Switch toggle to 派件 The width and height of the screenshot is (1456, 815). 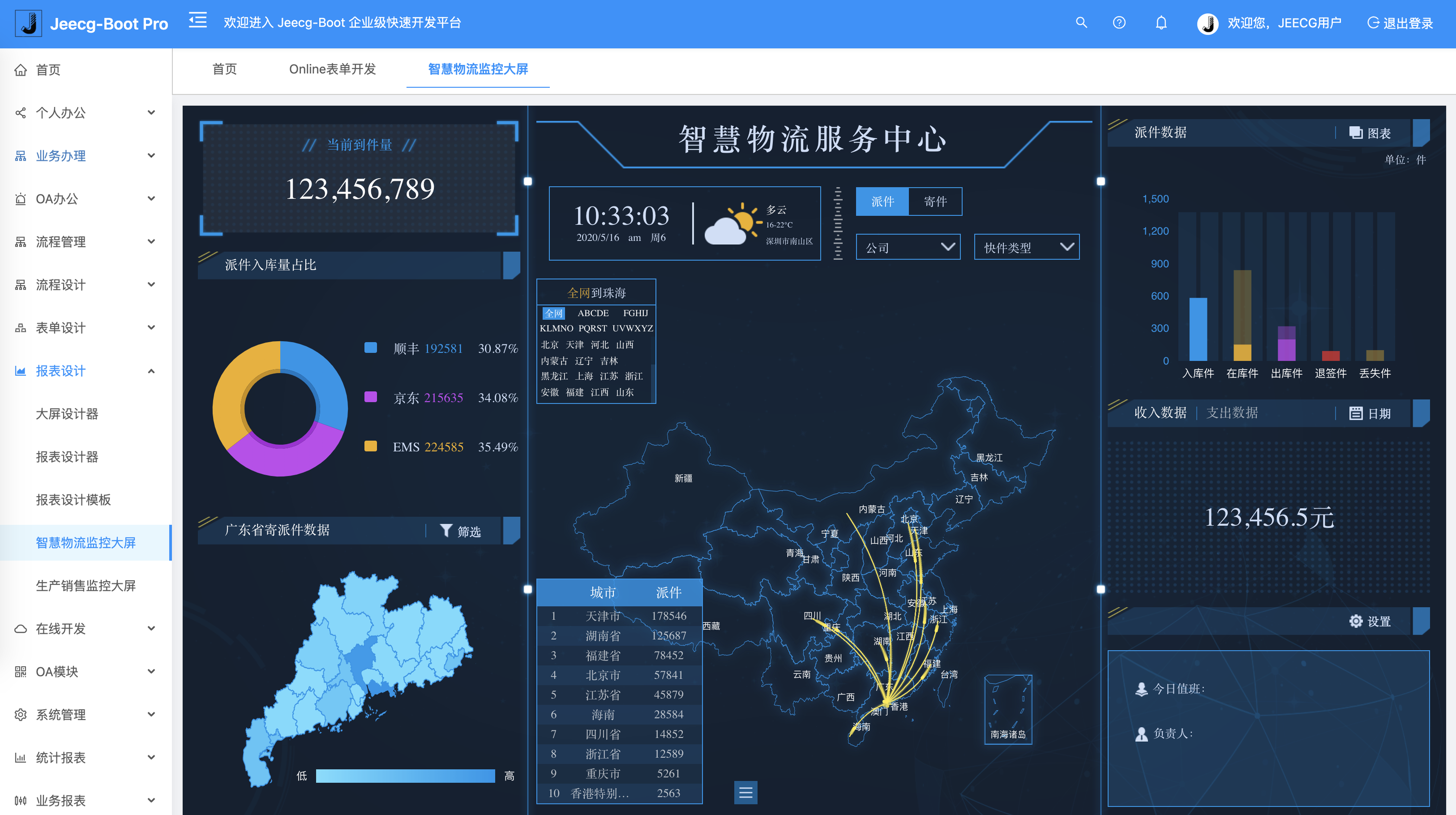tap(882, 201)
